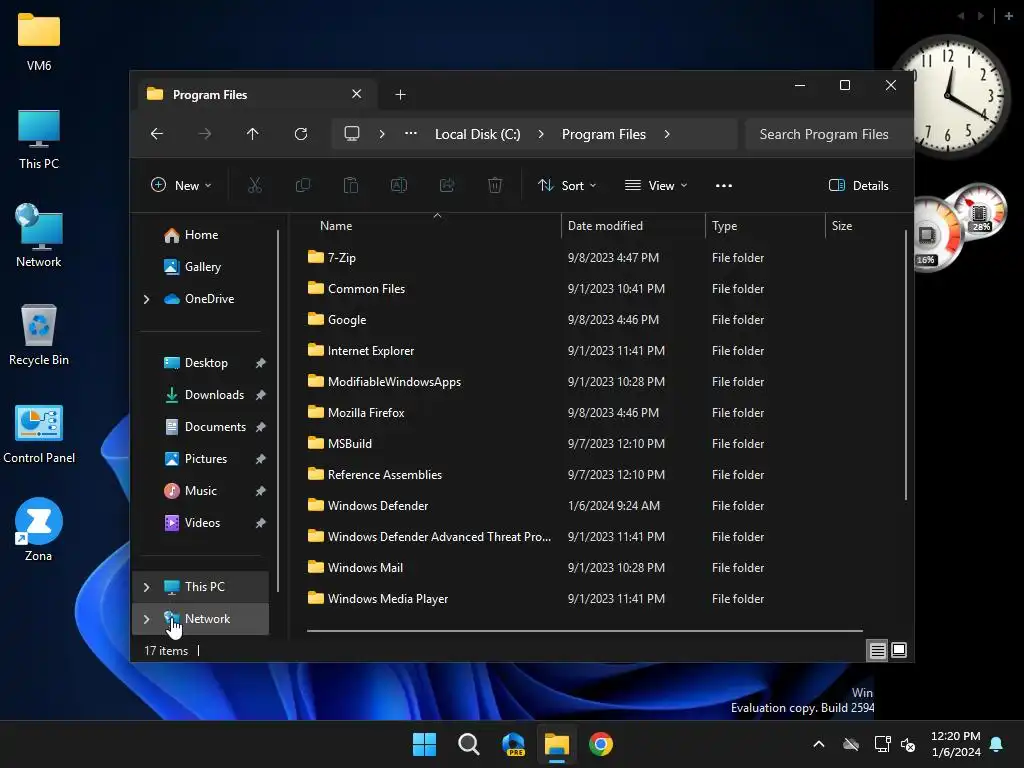Click the PC monitor icon in address bar
This screenshot has height=768, width=1024.
point(352,134)
